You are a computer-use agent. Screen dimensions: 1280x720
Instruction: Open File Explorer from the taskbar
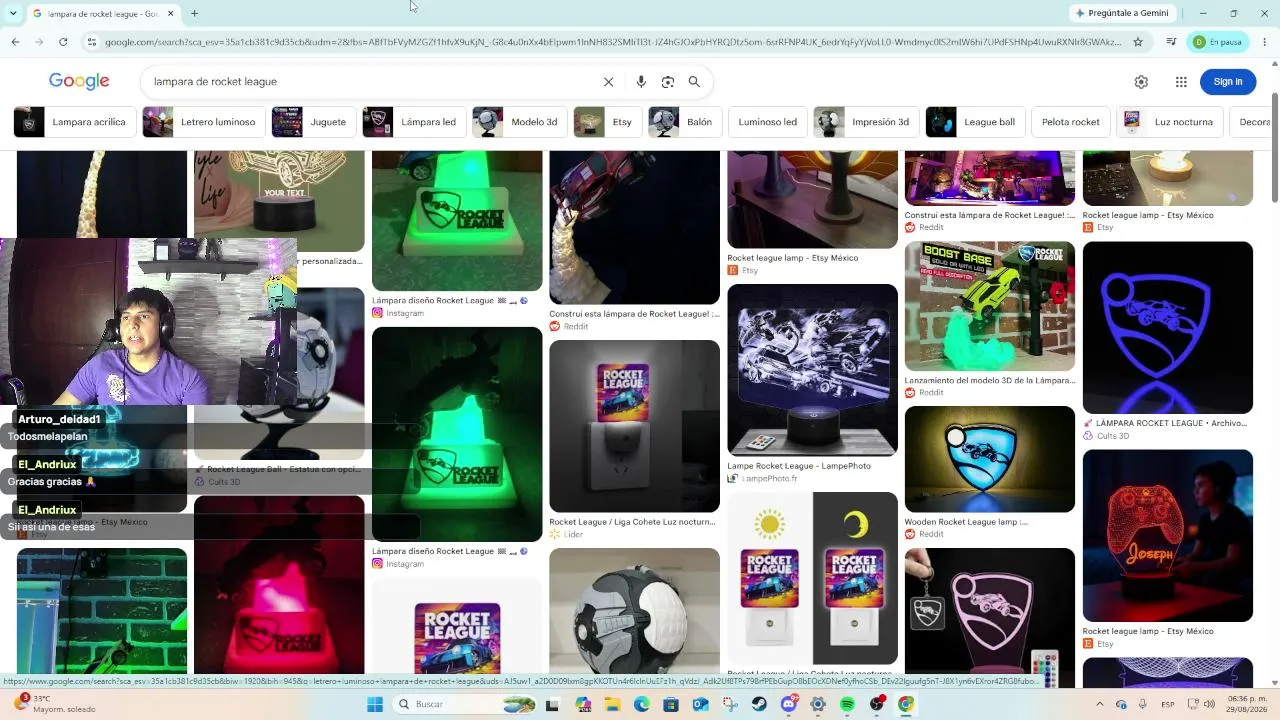pyautogui.click(x=612, y=705)
